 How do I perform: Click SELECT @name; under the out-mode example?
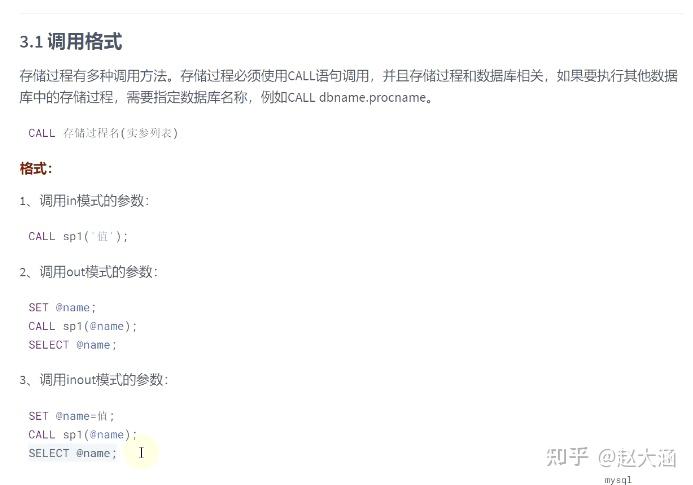[x=72, y=345]
